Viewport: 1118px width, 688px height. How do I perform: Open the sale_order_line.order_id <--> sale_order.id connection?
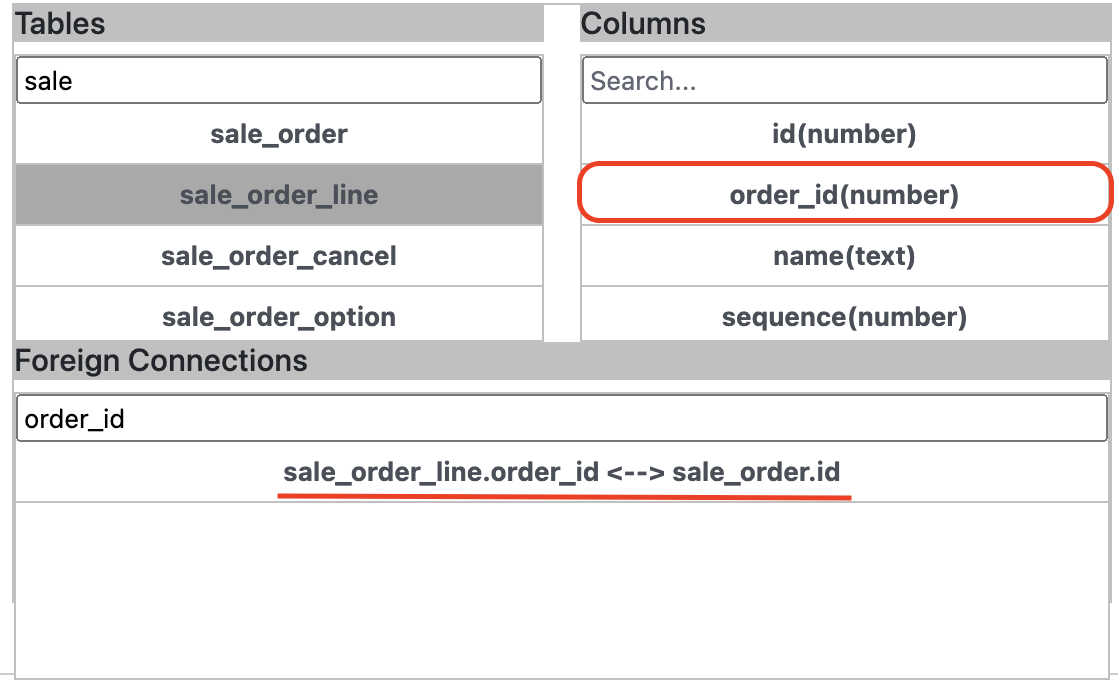tap(562, 472)
